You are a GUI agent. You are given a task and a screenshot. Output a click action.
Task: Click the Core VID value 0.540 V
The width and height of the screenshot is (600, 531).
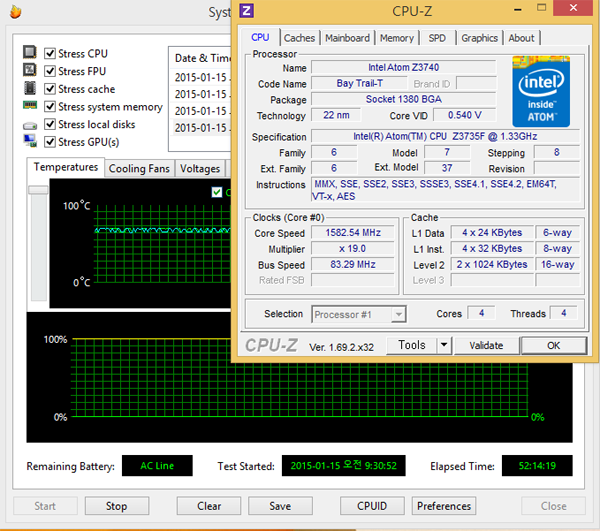pos(465,115)
